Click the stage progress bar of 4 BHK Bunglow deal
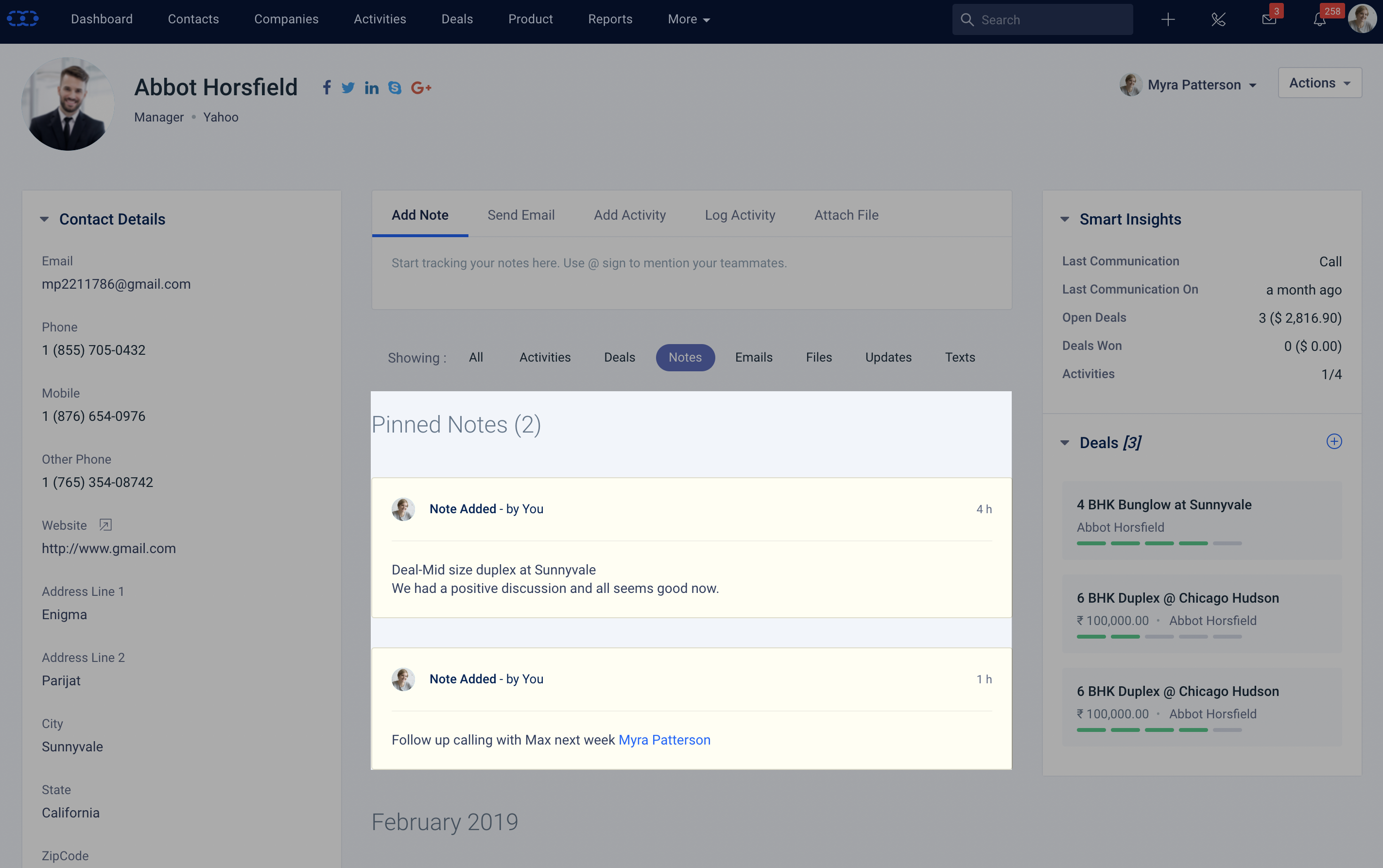Image resolution: width=1383 pixels, height=868 pixels. pyautogui.click(x=1159, y=543)
